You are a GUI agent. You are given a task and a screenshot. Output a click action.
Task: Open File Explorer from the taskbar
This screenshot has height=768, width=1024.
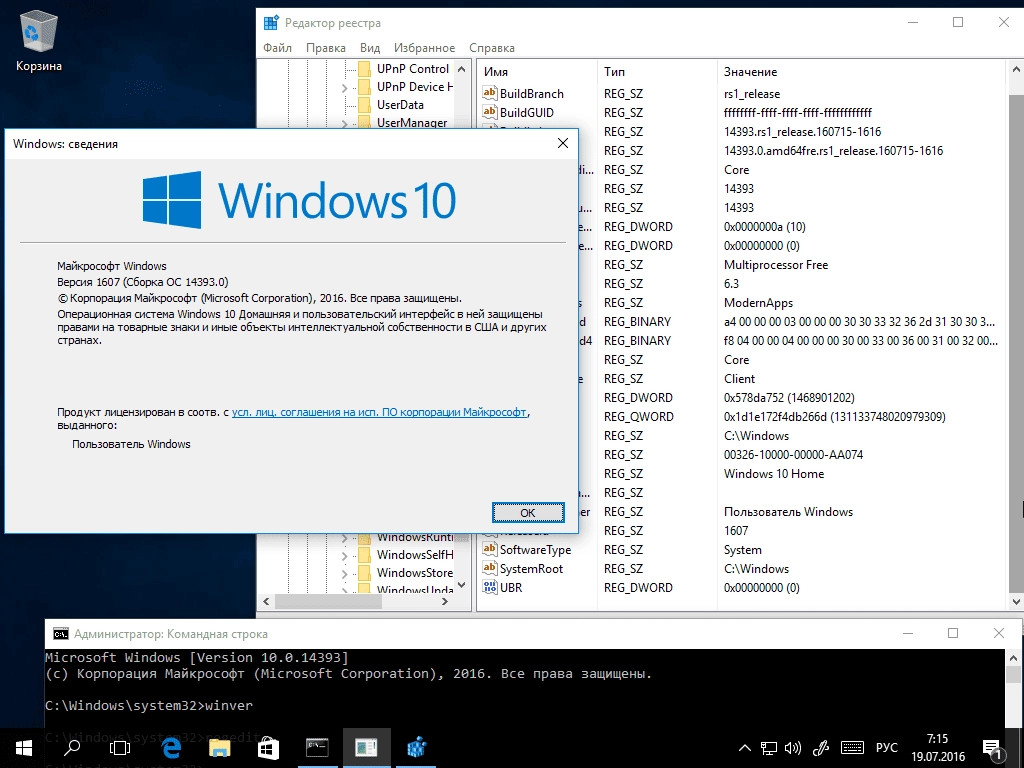(x=219, y=748)
